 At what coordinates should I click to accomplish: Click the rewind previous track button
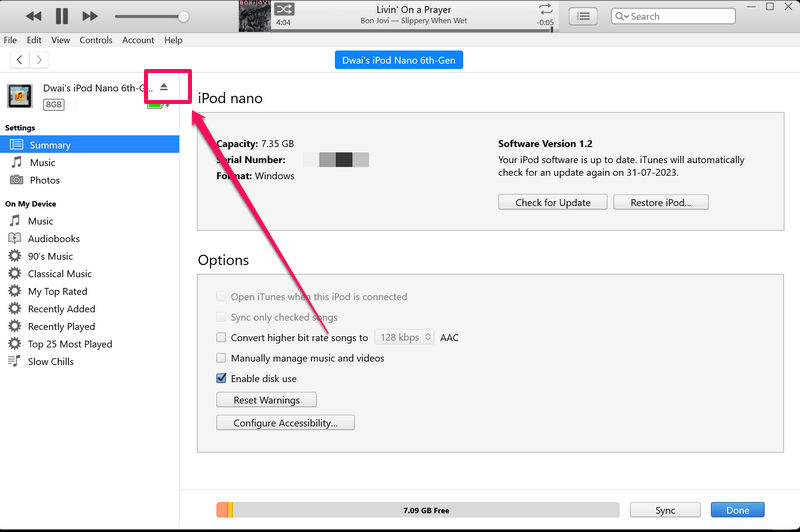coord(34,16)
